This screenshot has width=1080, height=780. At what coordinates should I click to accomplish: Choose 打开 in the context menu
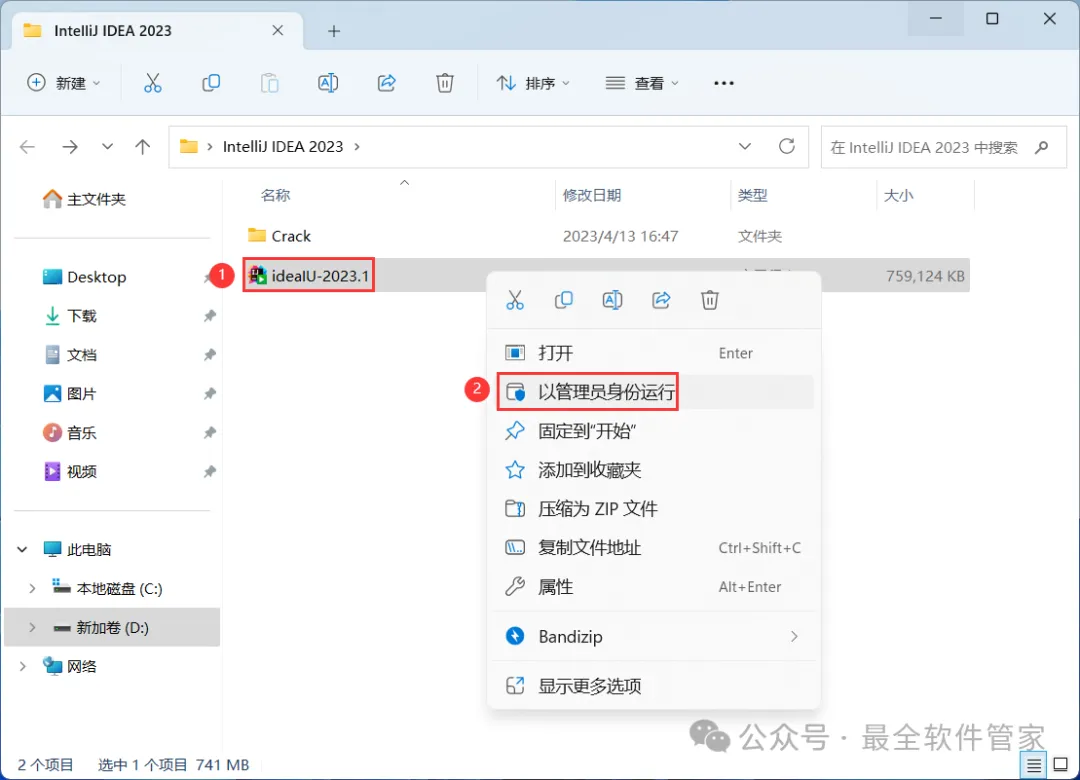click(654, 353)
